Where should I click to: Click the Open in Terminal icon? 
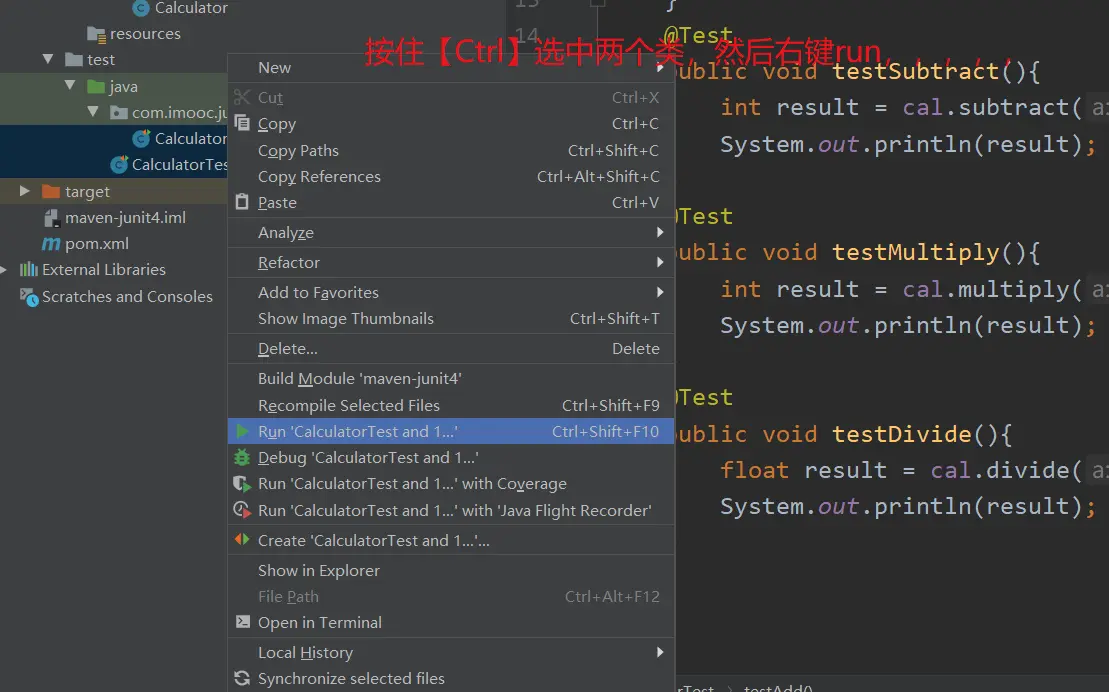(241, 622)
